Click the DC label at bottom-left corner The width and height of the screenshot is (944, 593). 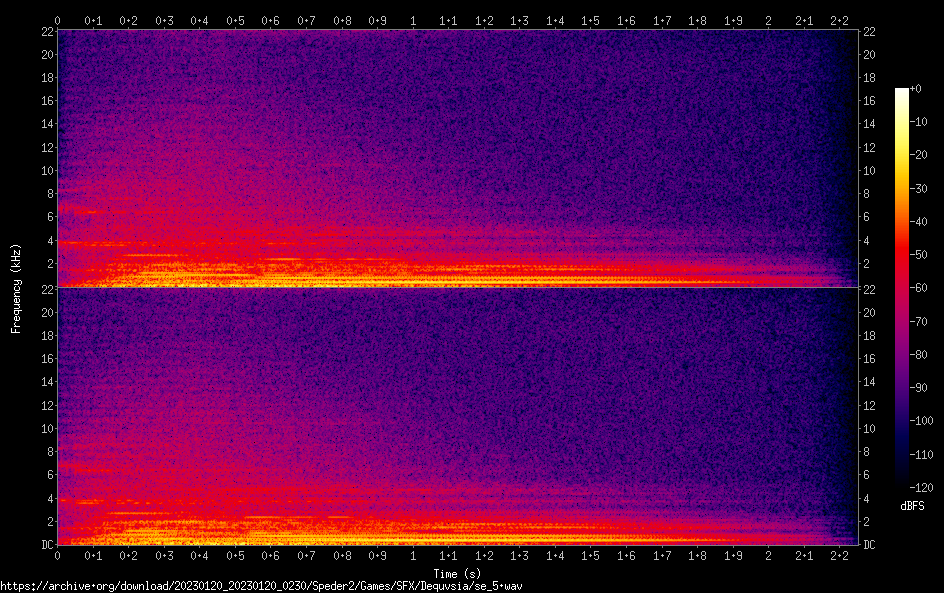tap(46, 544)
